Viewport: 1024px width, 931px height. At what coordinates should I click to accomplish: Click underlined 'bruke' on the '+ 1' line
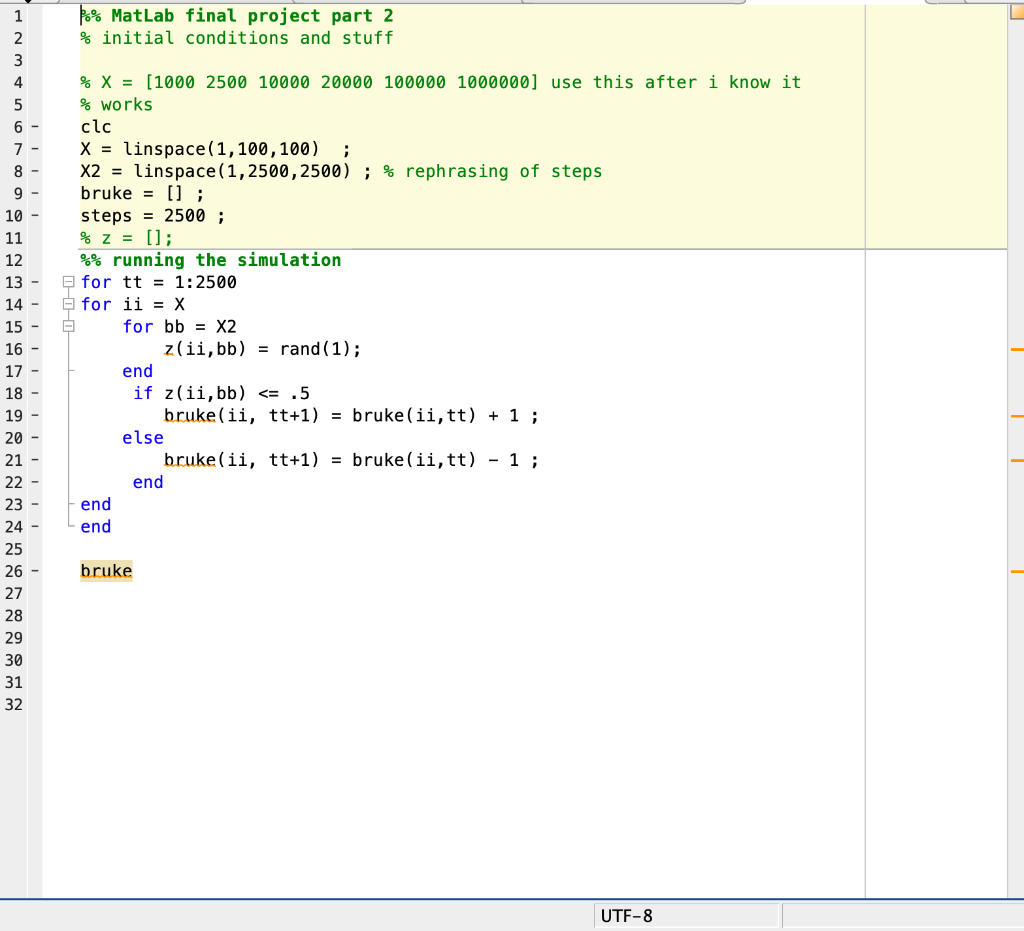(x=190, y=416)
